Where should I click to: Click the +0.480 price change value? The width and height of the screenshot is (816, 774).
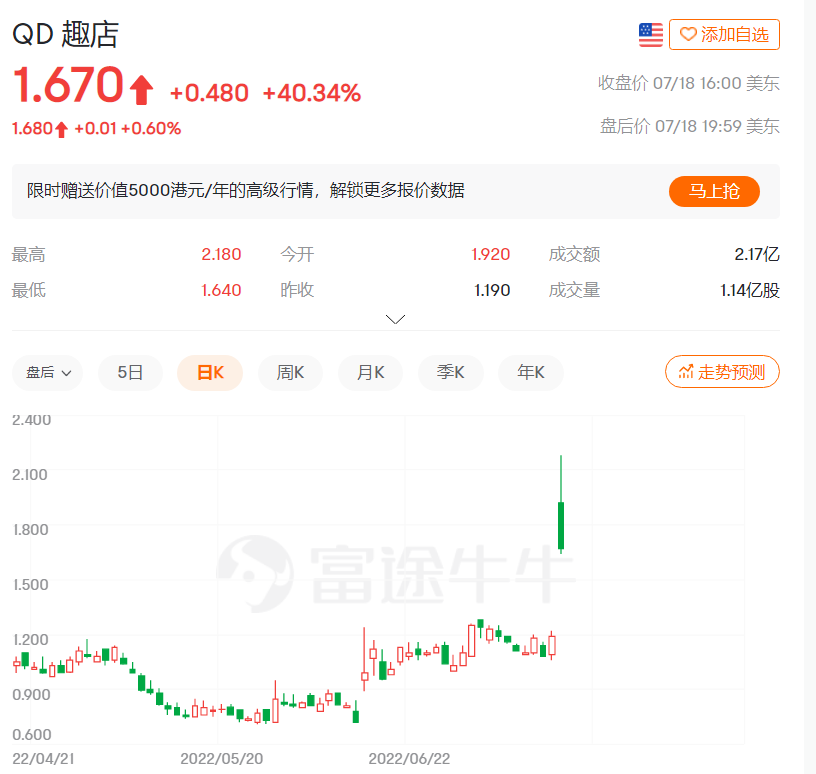click(x=209, y=93)
